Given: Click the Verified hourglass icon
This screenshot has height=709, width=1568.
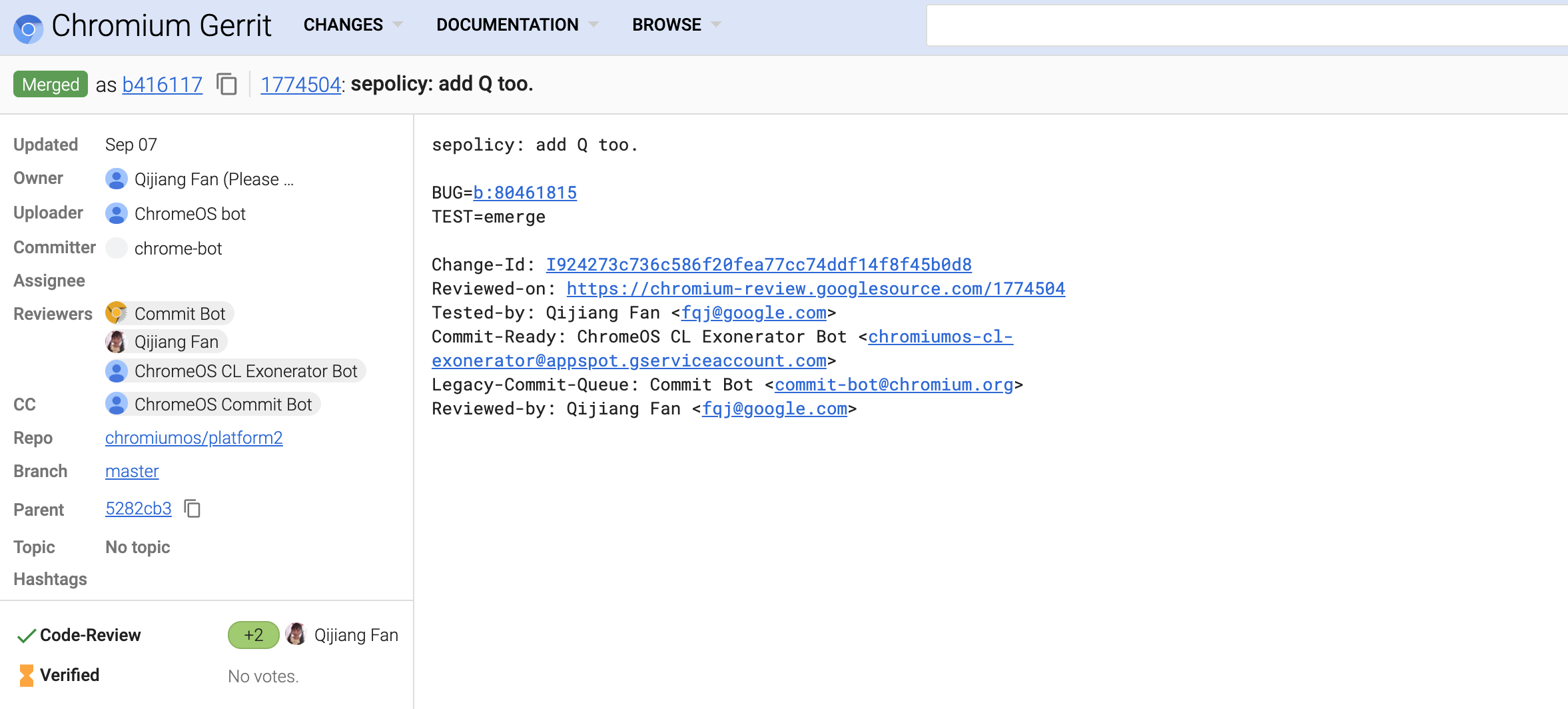Looking at the screenshot, I should (26, 676).
